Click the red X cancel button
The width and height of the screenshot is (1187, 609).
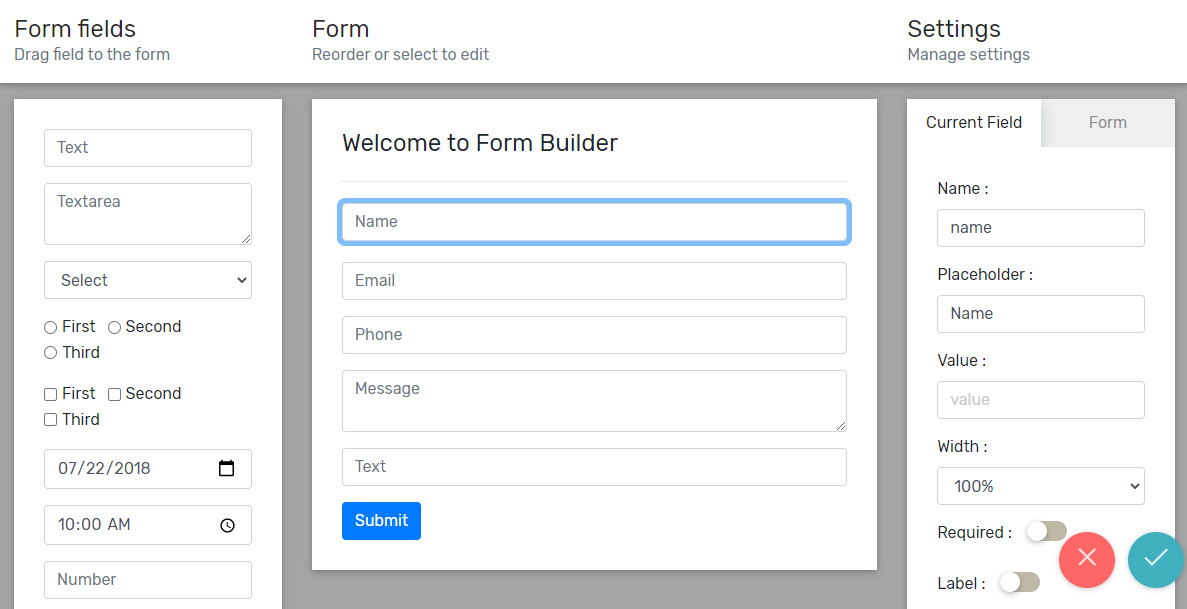coord(1087,560)
